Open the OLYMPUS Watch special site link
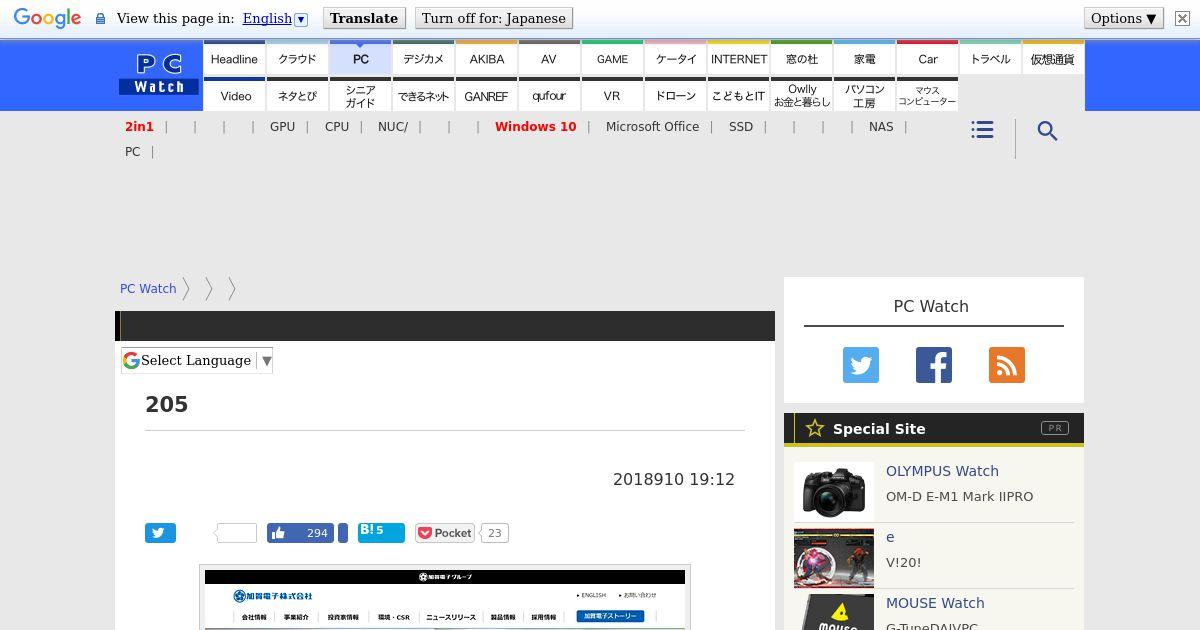 pos(942,471)
